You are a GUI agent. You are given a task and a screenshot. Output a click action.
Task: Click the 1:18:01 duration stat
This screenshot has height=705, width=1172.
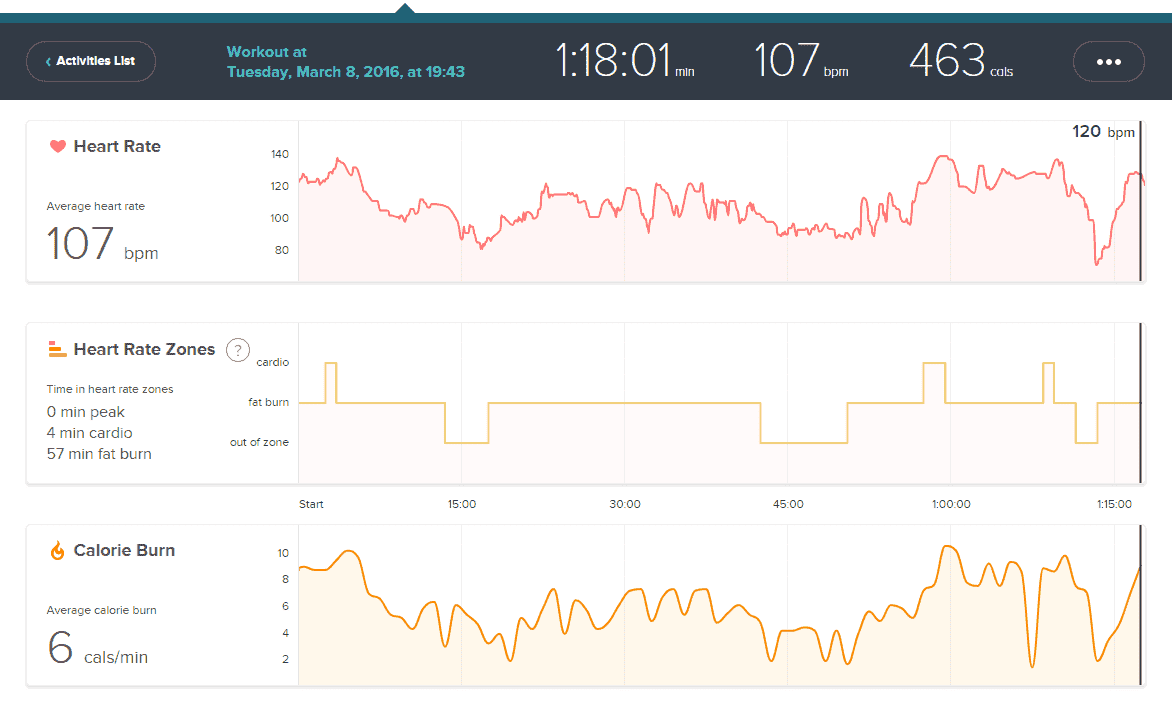(624, 61)
